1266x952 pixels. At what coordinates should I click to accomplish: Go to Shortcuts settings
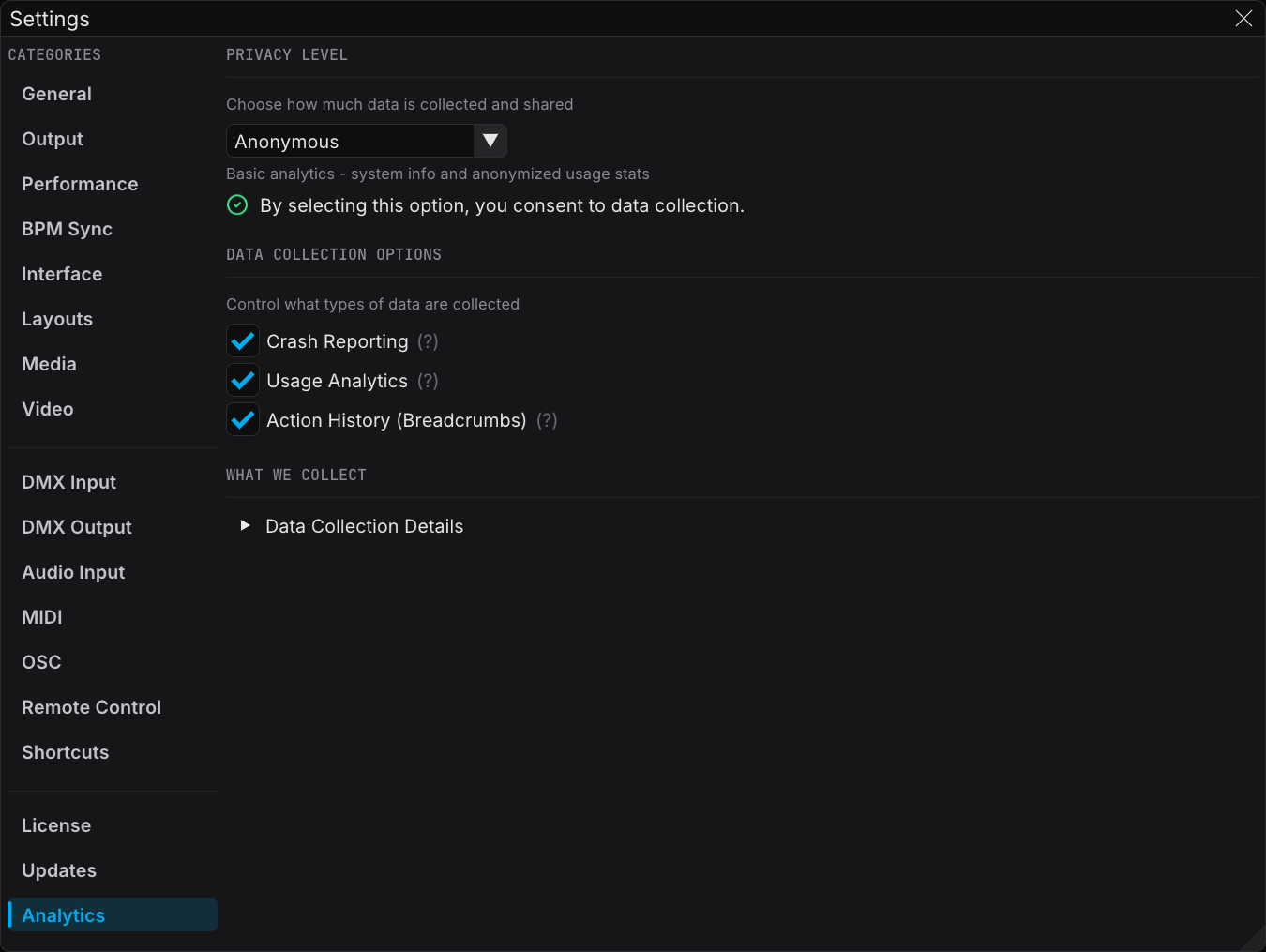[x=113, y=752]
